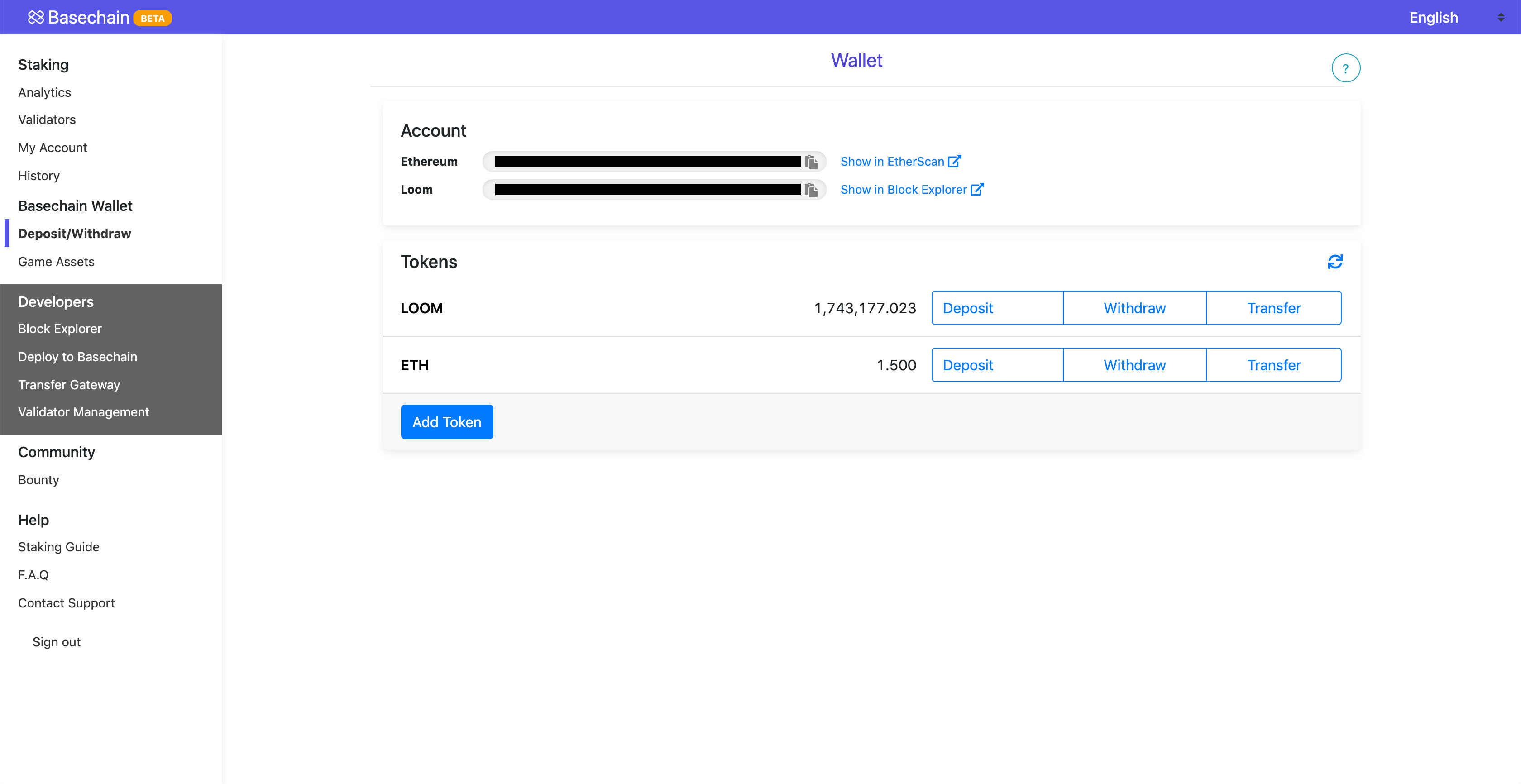Click the Wallet page heading
This screenshot has width=1521, height=784.
(856, 60)
